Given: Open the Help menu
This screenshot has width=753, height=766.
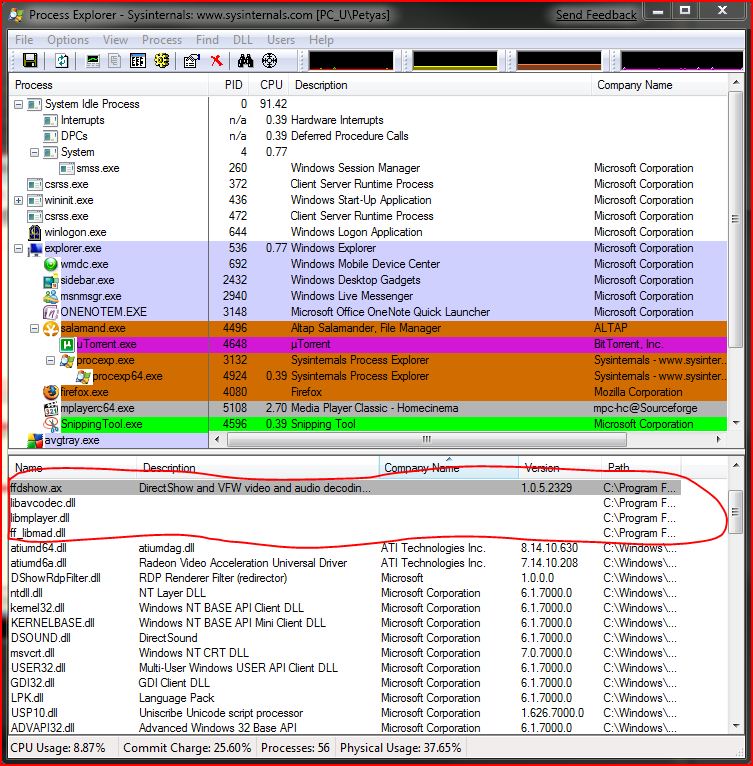Looking at the screenshot, I should pos(321,40).
